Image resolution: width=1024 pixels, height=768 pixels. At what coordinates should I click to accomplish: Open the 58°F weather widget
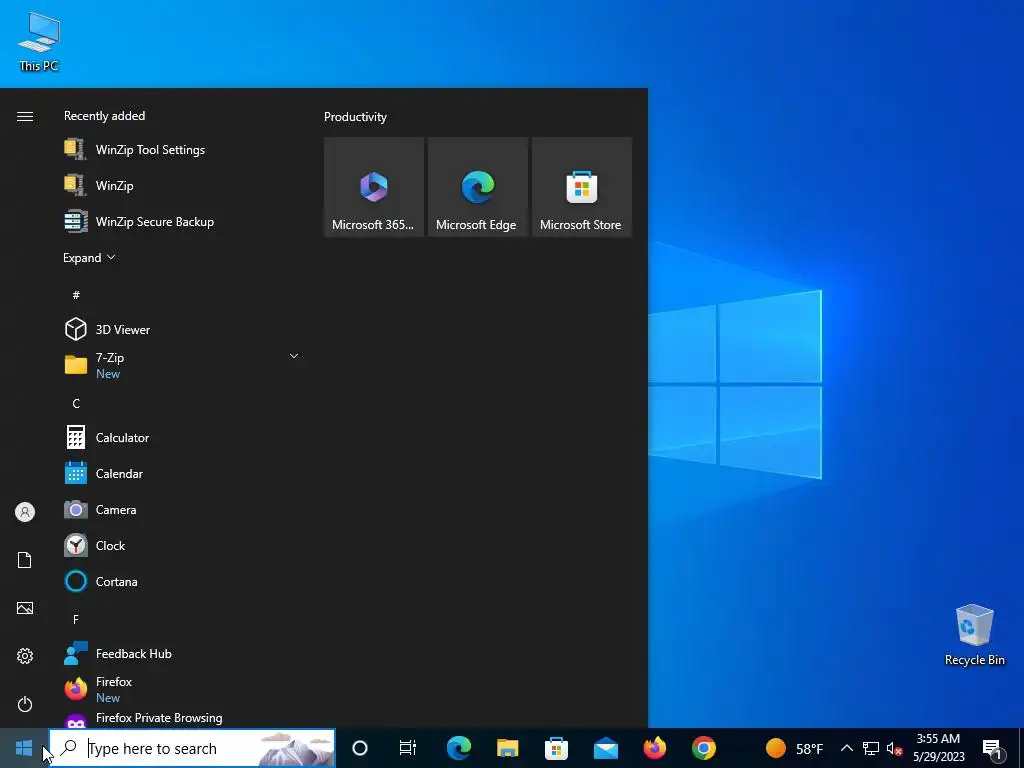(x=794, y=748)
